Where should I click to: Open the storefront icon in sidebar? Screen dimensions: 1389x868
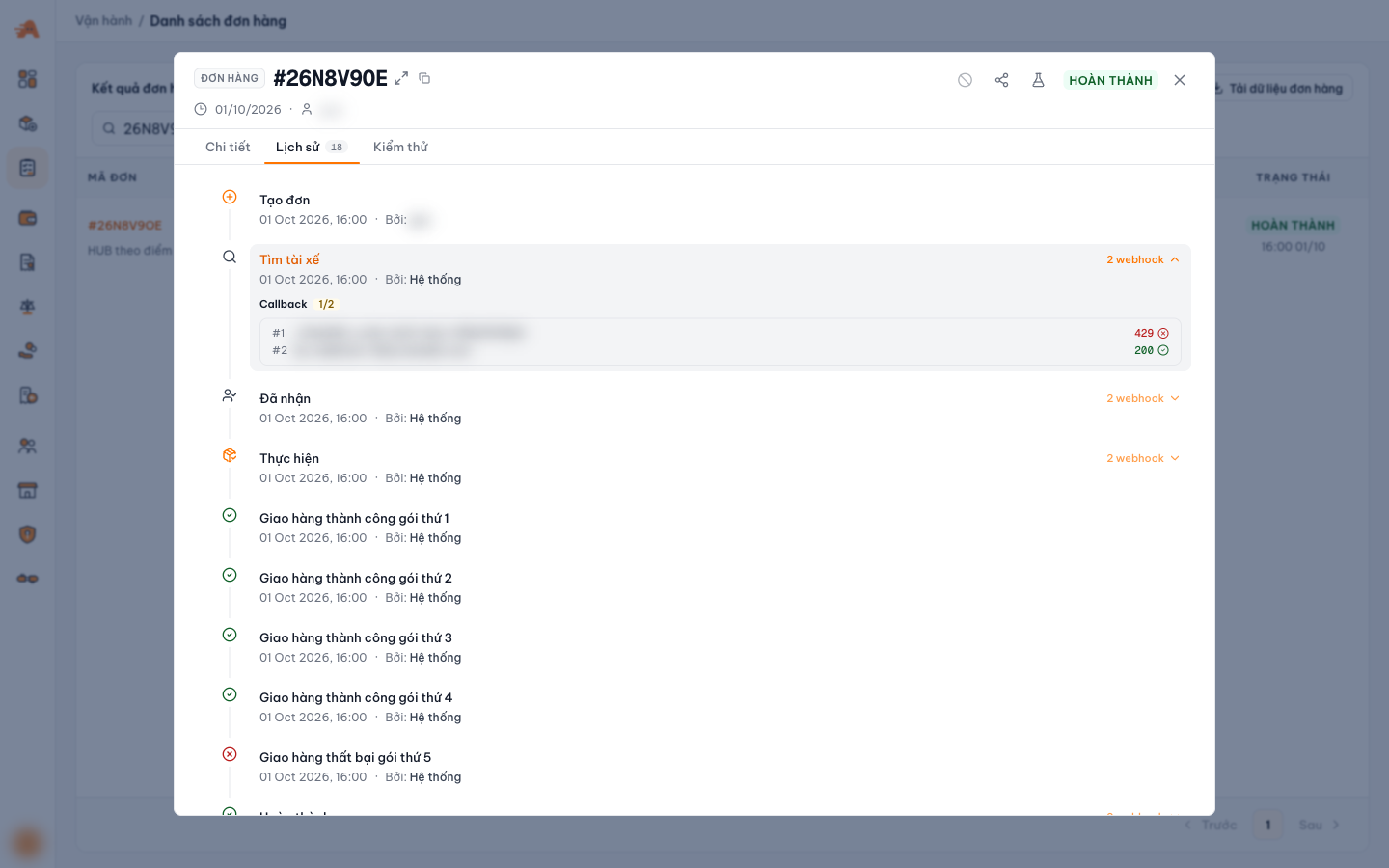click(27, 490)
